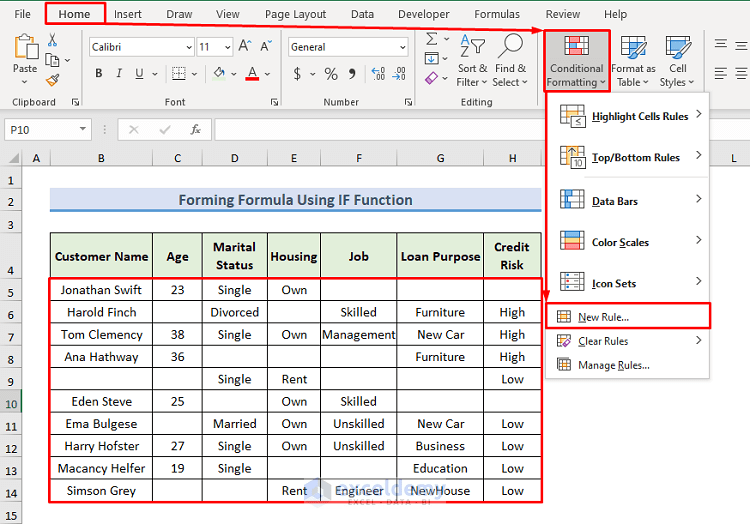
Task: Open Icon Sets submenu
Action: pyautogui.click(x=628, y=283)
